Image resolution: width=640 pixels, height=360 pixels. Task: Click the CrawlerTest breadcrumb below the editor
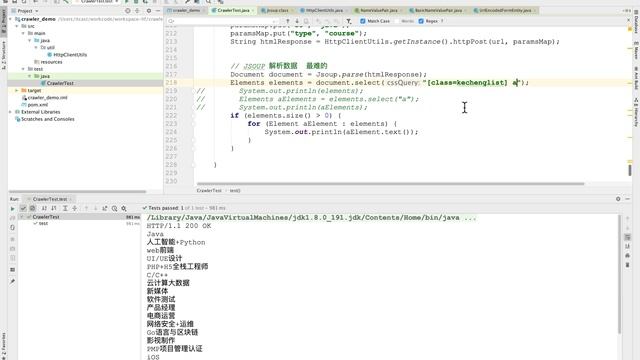point(209,191)
